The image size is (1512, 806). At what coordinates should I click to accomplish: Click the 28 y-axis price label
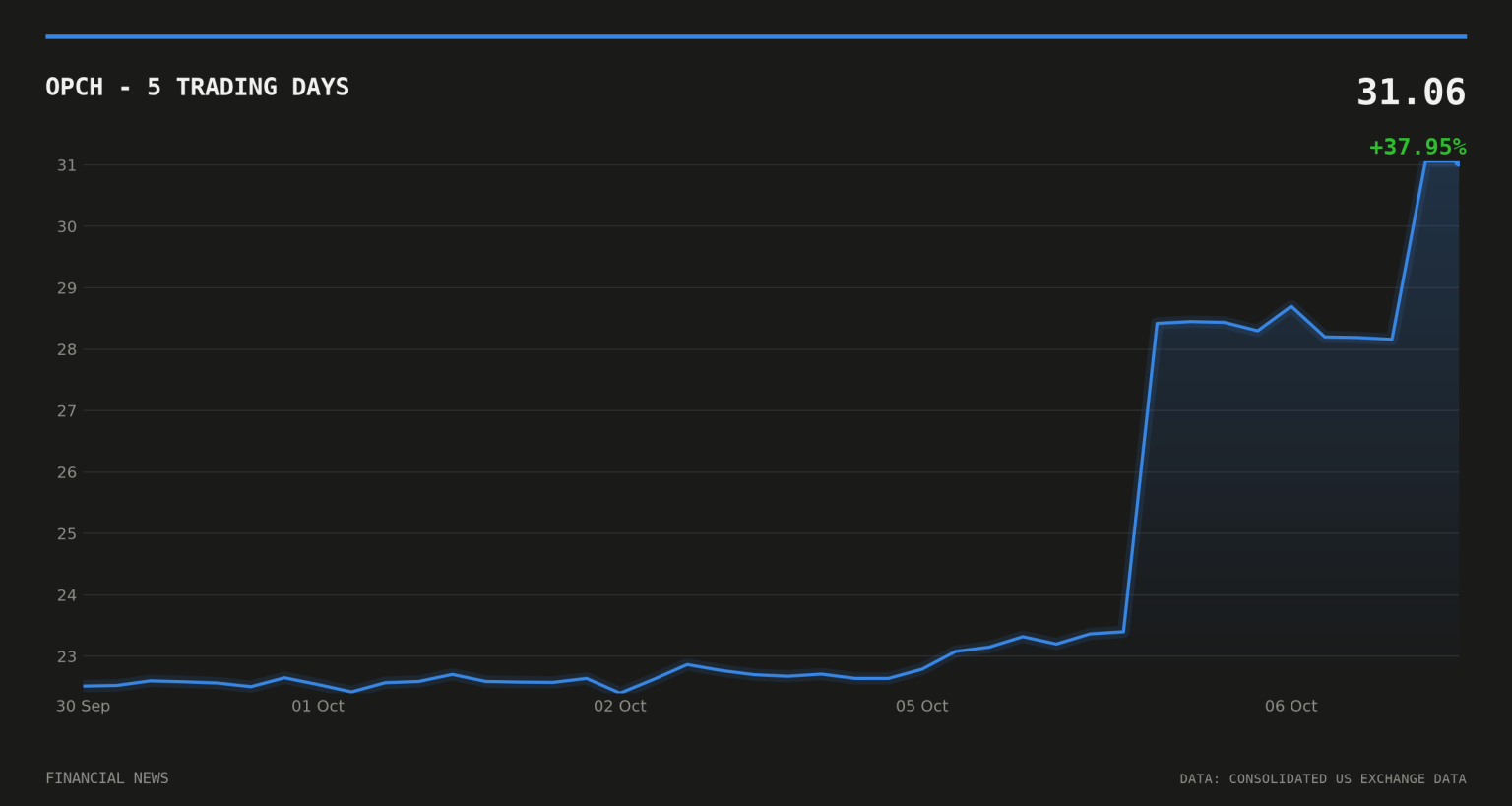66,349
